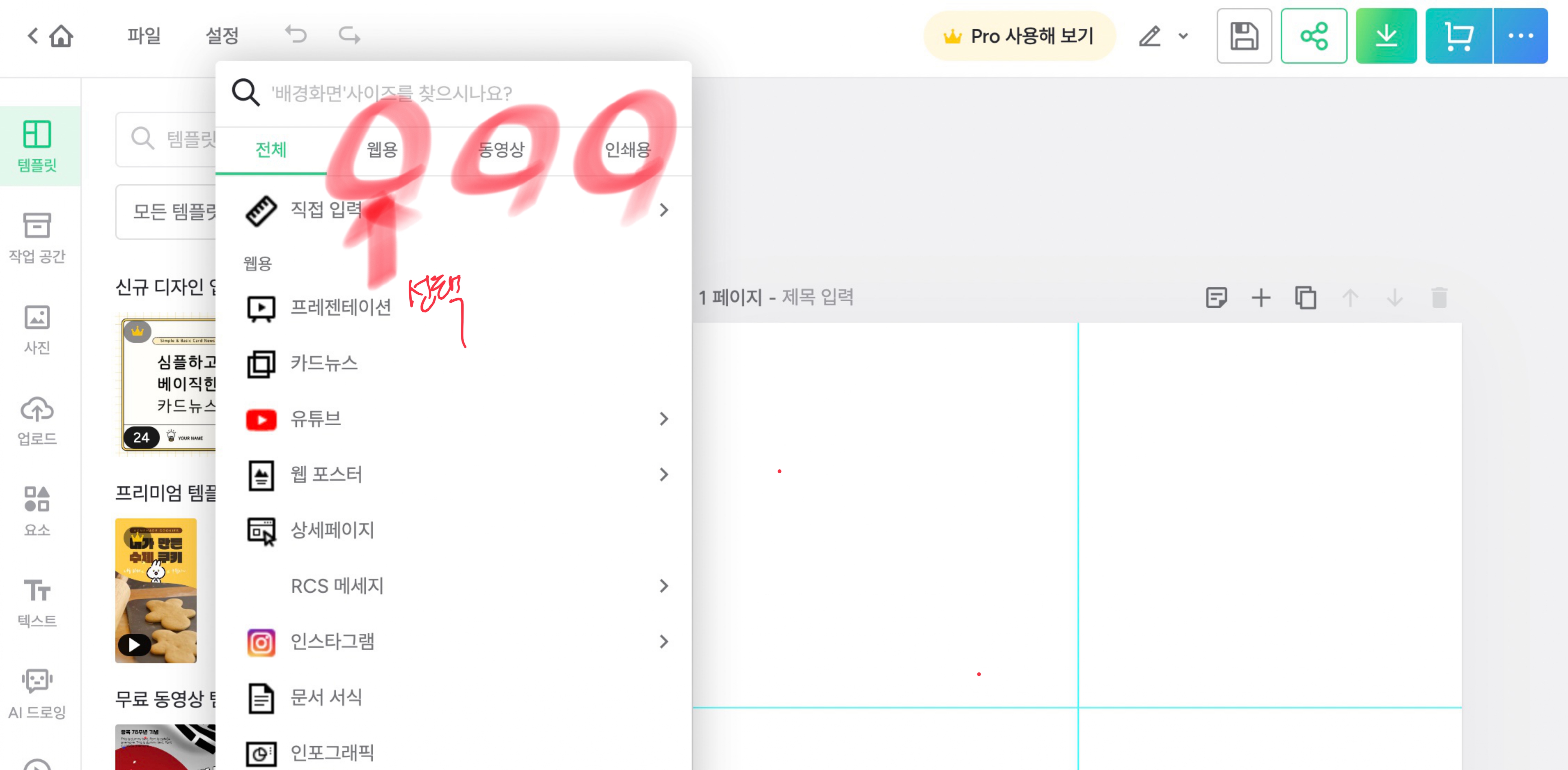Switch to the 웹용 tab
1568x770 pixels.
(x=382, y=150)
